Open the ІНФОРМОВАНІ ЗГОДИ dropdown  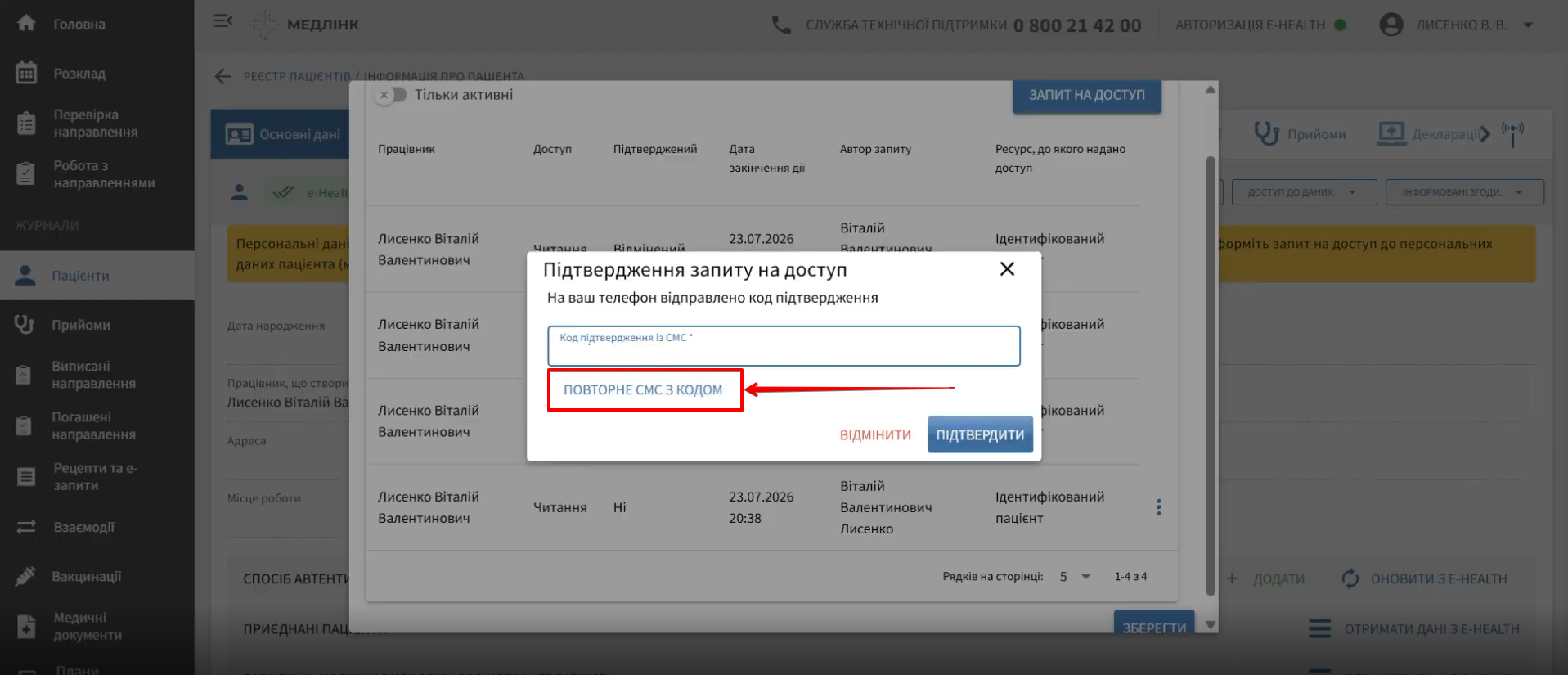tap(1464, 192)
